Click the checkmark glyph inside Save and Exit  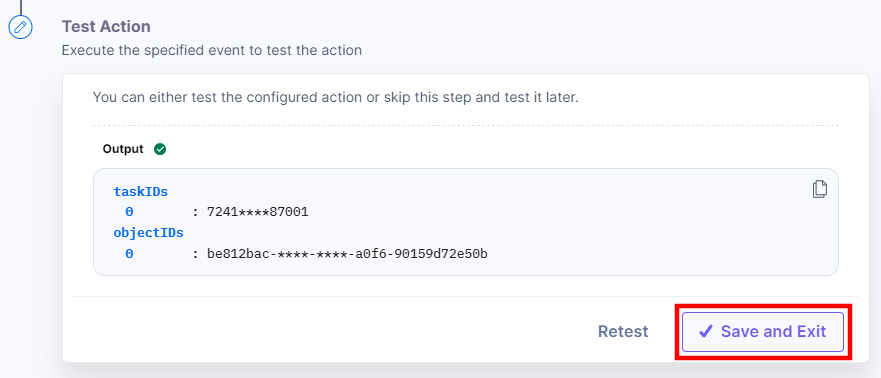point(706,331)
